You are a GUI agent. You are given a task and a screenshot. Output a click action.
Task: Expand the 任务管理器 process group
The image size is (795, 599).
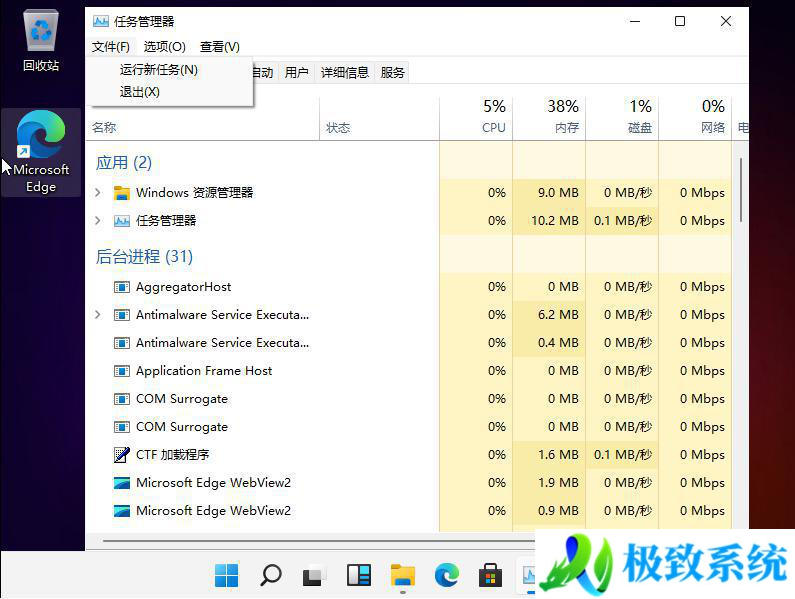click(x=98, y=221)
